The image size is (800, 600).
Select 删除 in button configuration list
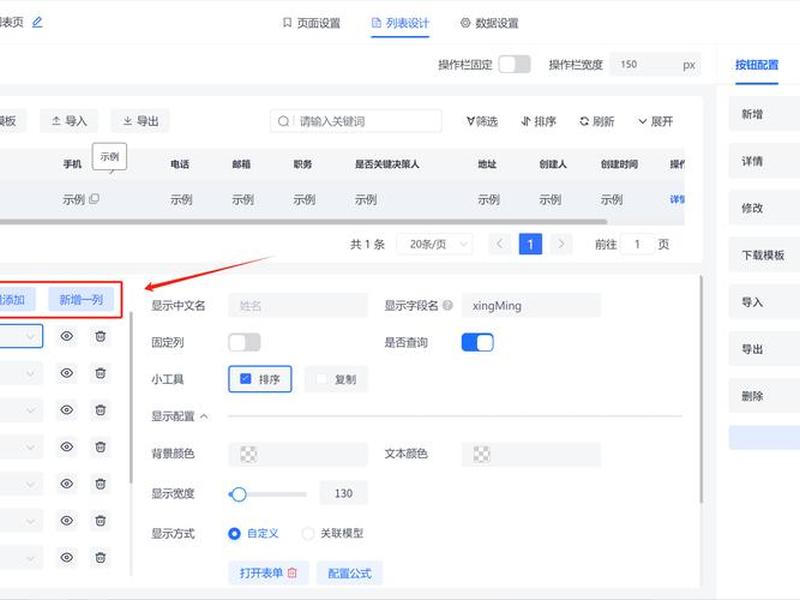click(x=764, y=396)
